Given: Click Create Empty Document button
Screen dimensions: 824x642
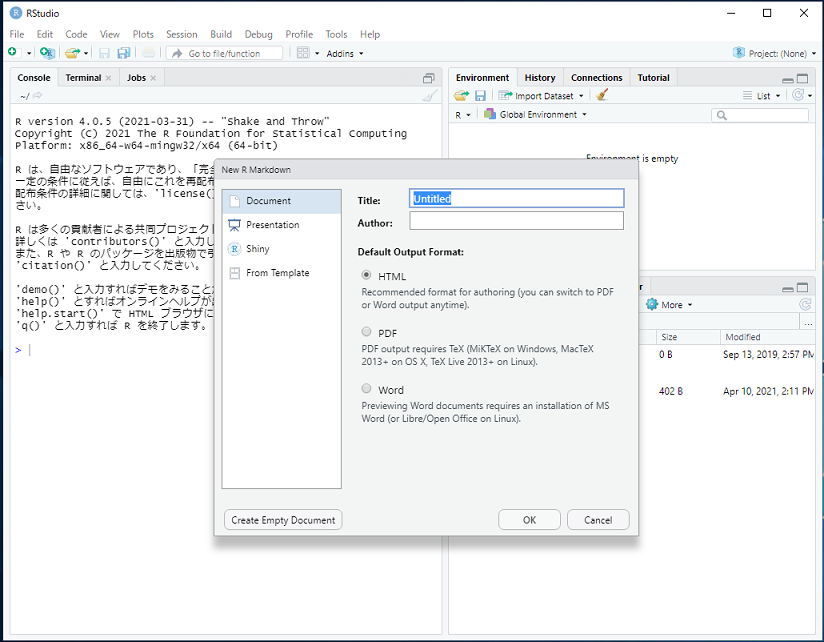Looking at the screenshot, I should click(x=283, y=520).
